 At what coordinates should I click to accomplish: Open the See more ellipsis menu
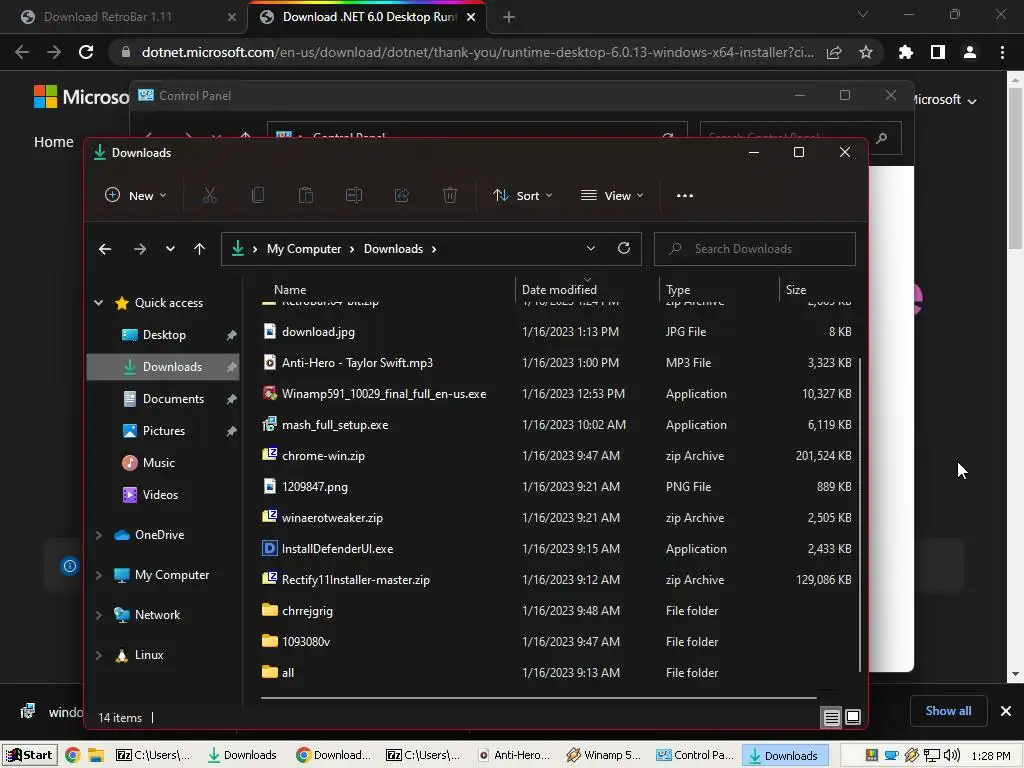[684, 195]
